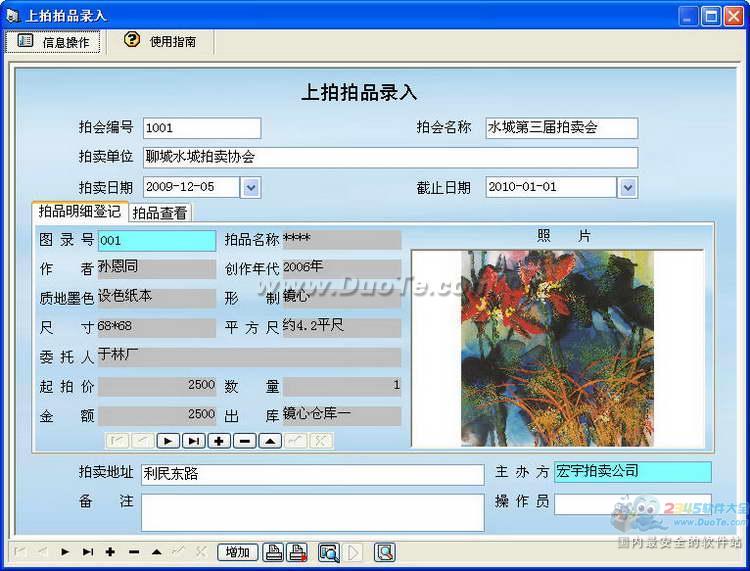Click the 备注 text area
The height and width of the screenshot is (571, 750).
coord(313,513)
